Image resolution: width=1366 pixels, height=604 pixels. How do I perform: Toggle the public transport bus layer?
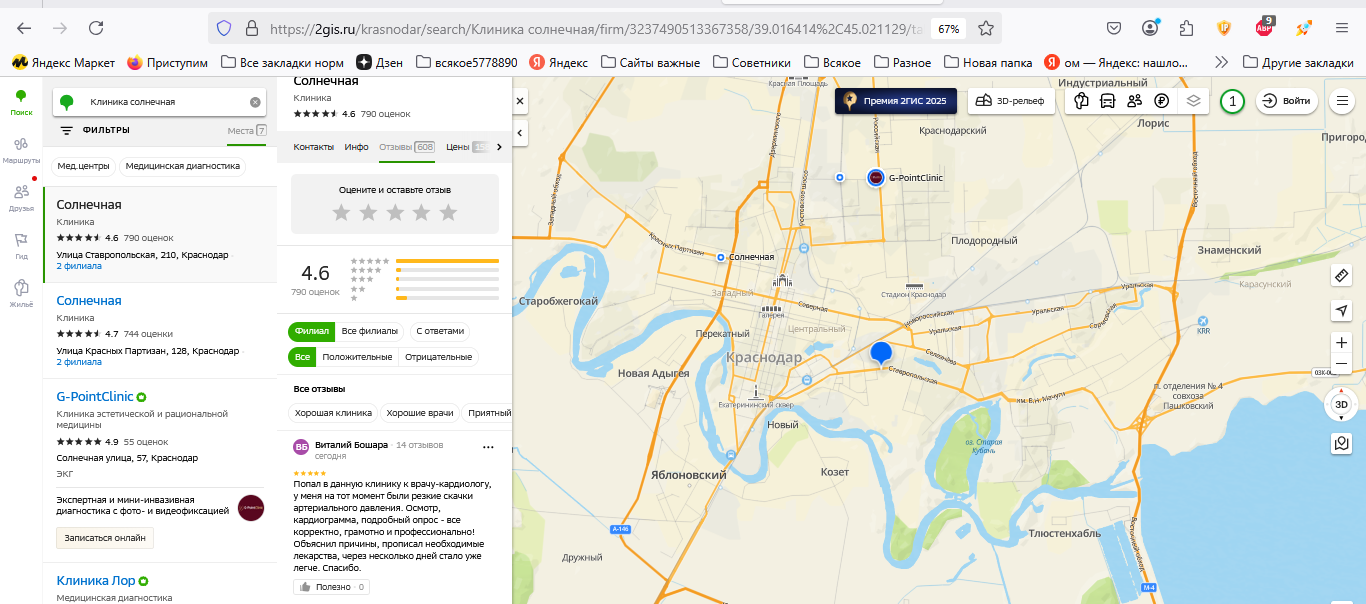click(x=1107, y=101)
